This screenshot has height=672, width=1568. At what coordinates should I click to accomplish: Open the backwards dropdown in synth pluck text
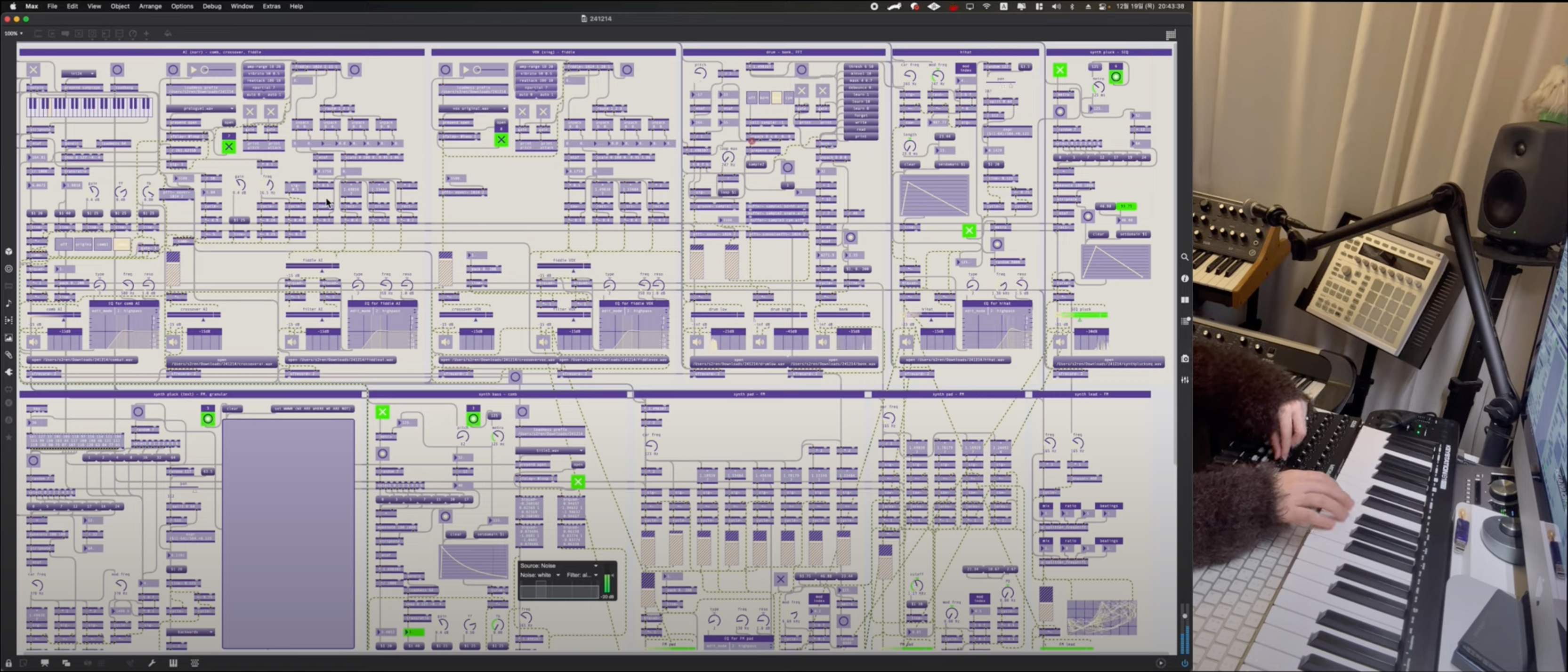(191, 632)
